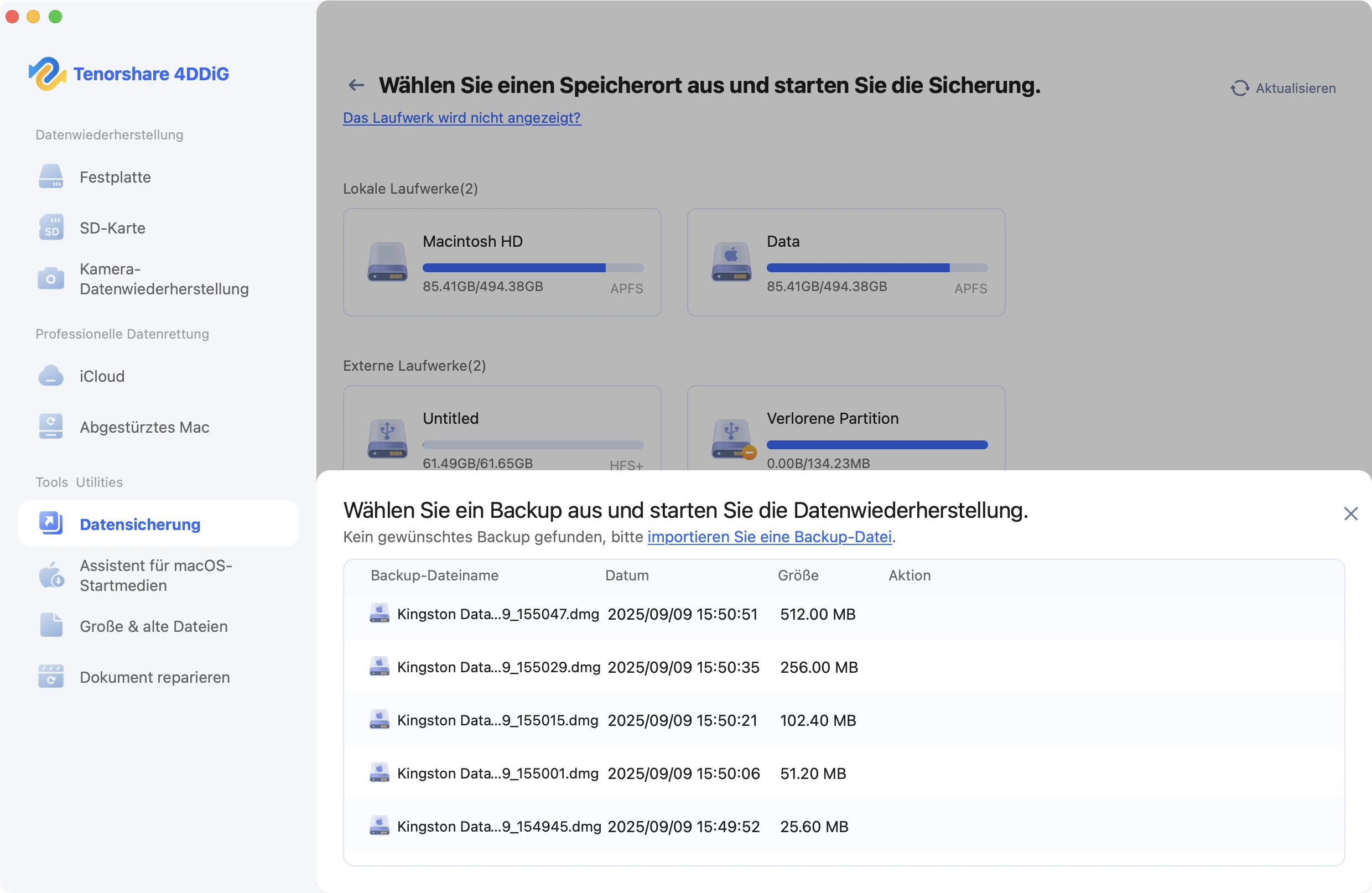
Task: Click the Data drive usage bar
Action: coord(877,267)
